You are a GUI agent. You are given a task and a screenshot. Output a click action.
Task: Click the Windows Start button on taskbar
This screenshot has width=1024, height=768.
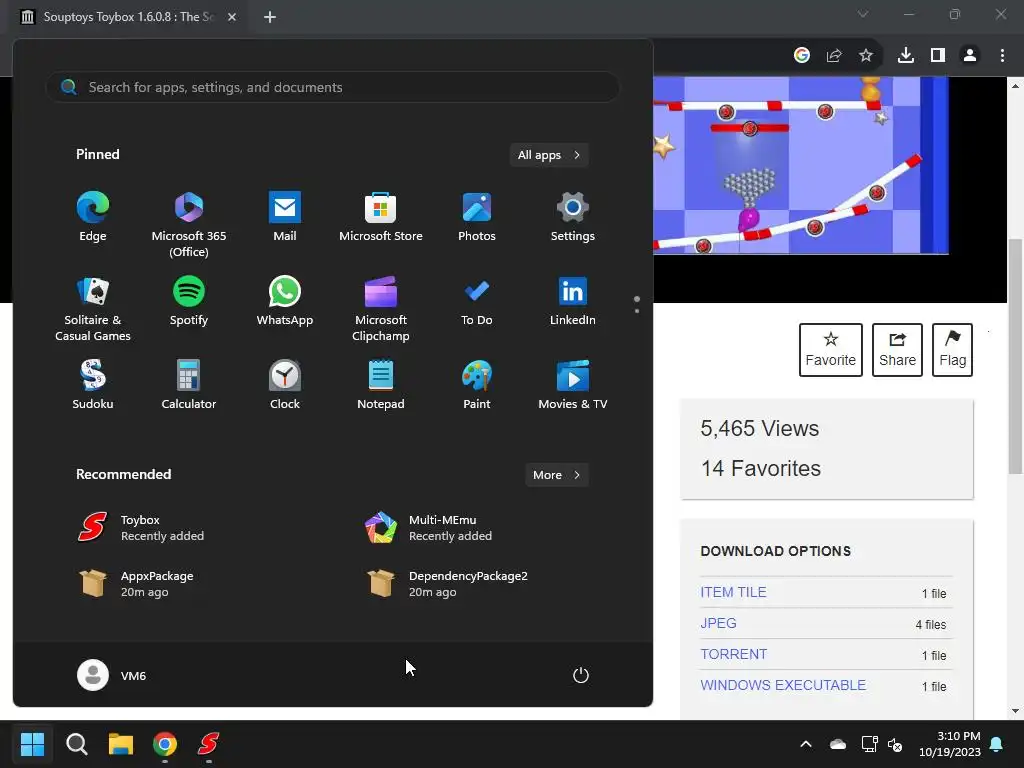pyautogui.click(x=32, y=744)
